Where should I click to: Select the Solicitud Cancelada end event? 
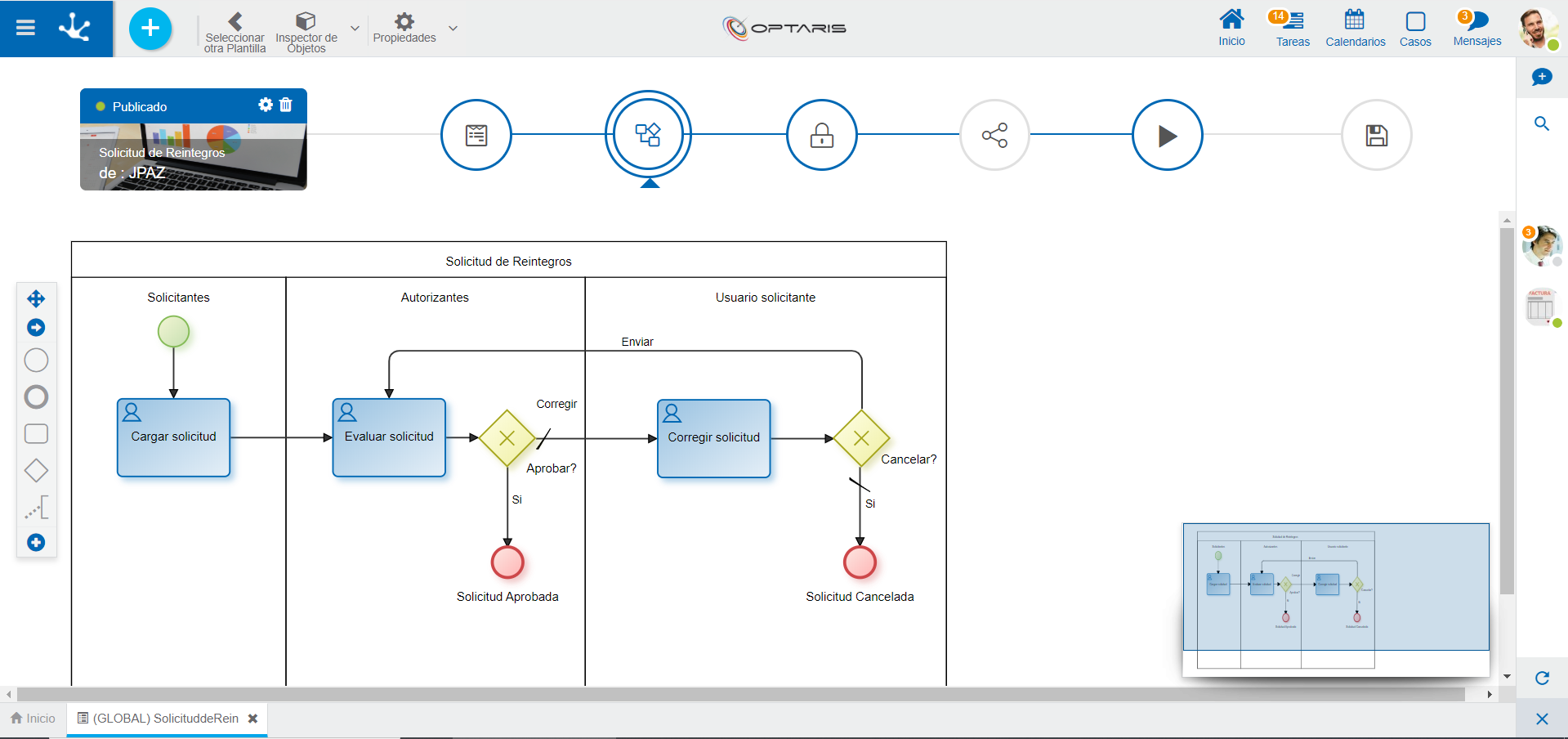point(860,562)
